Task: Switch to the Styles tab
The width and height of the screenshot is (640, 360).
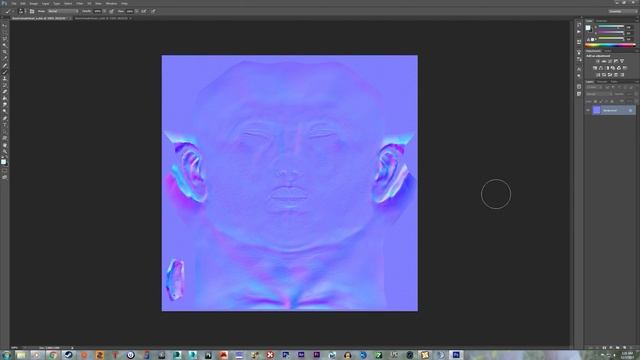Action: click(609, 51)
